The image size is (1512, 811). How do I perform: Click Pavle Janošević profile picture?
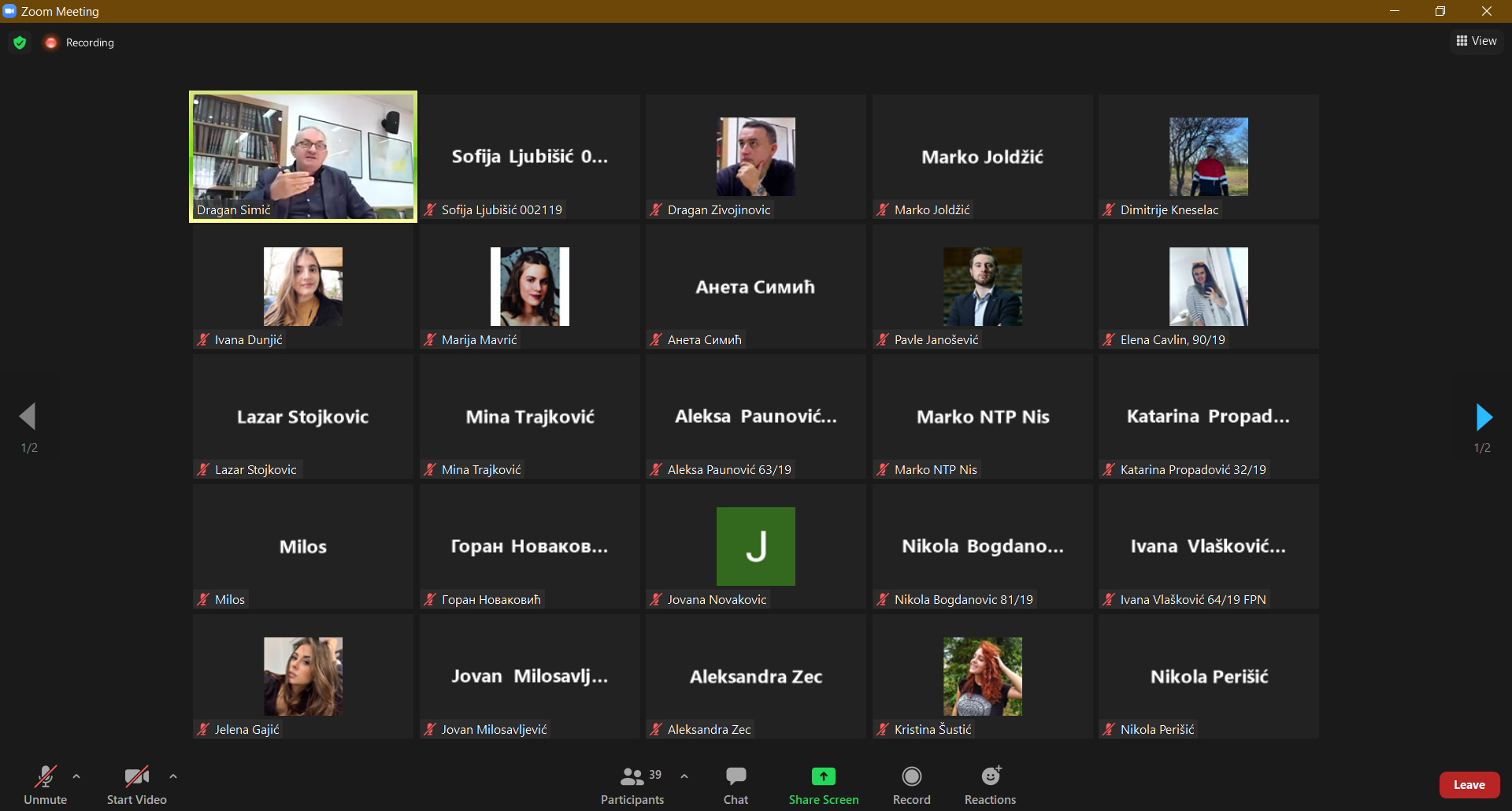tap(983, 287)
